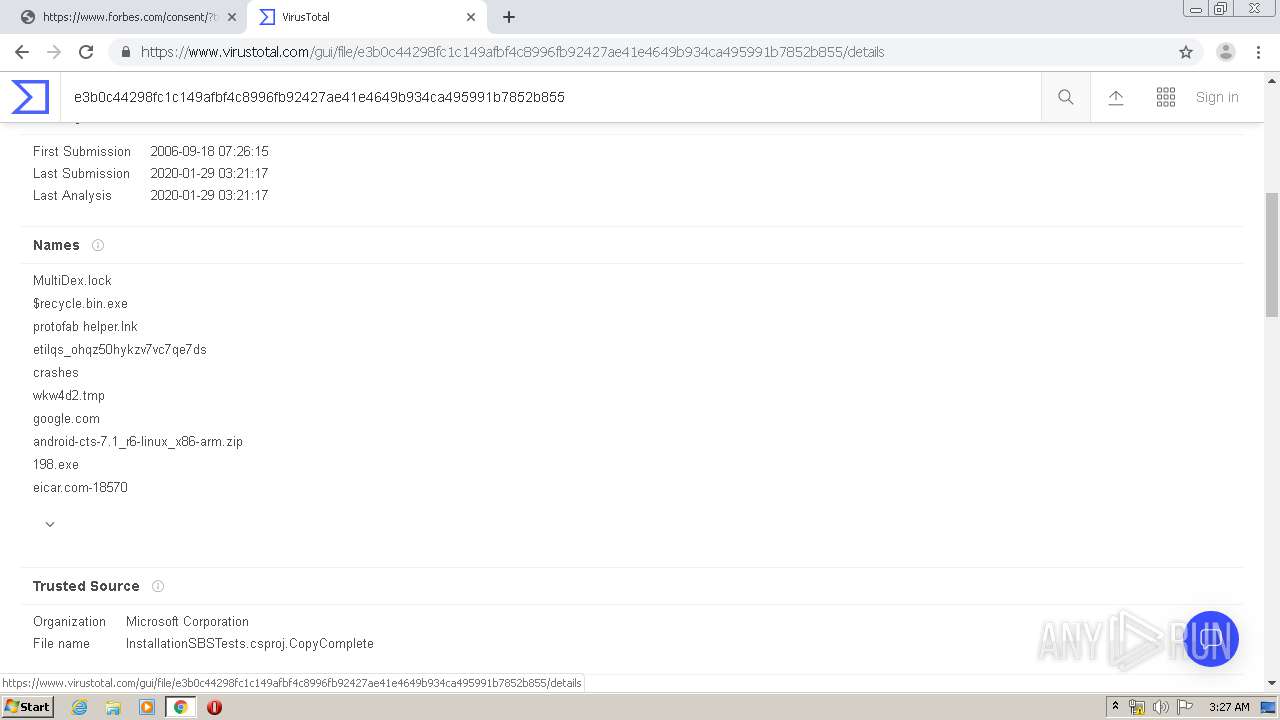Screen dimensions: 1280x720
Task: Expand the names list chevron
Action: tap(50, 524)
